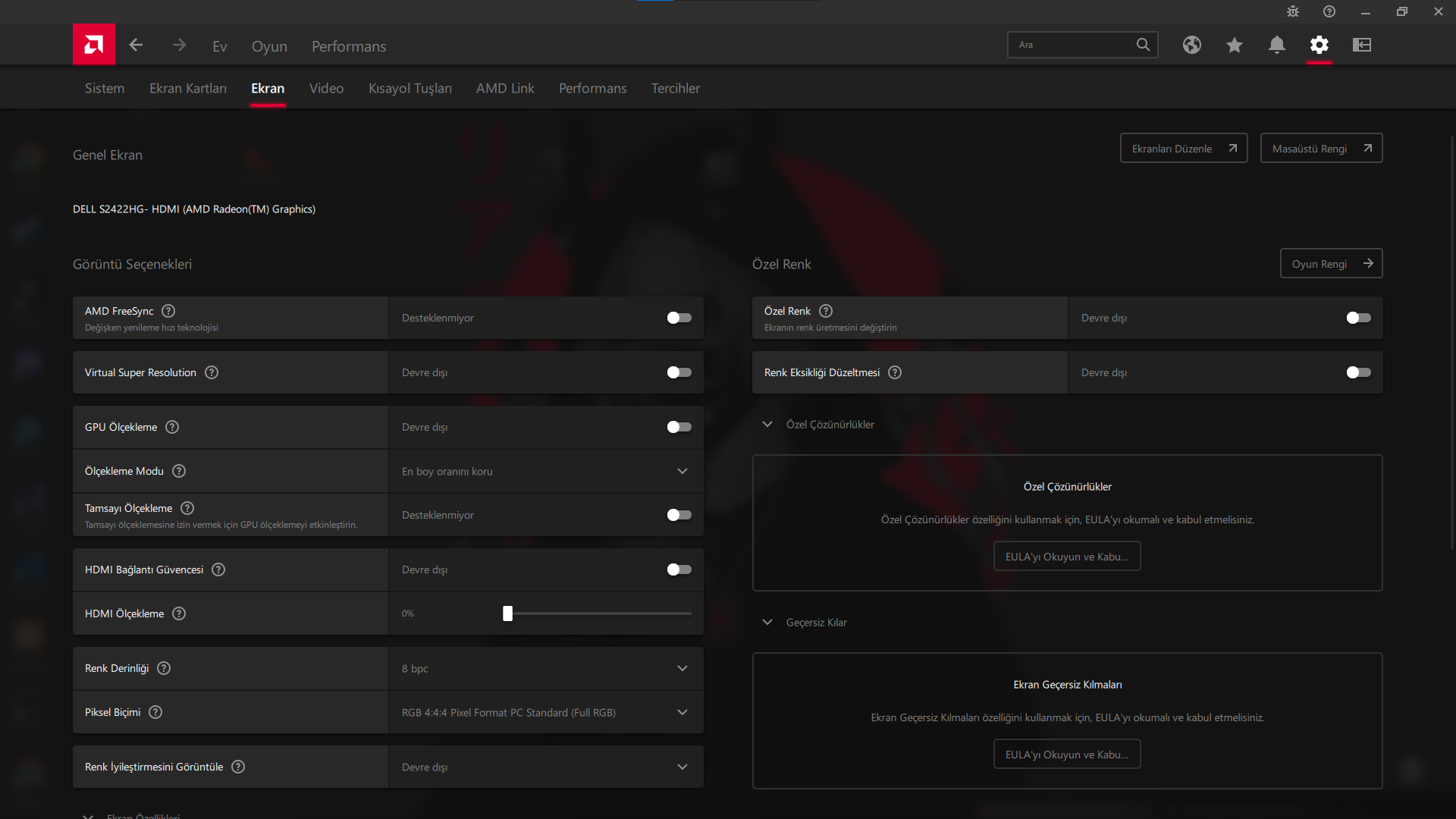Open the notifications bell icon
Viewport: 1456px width, 819px height.
click(x=1276, y=45)
